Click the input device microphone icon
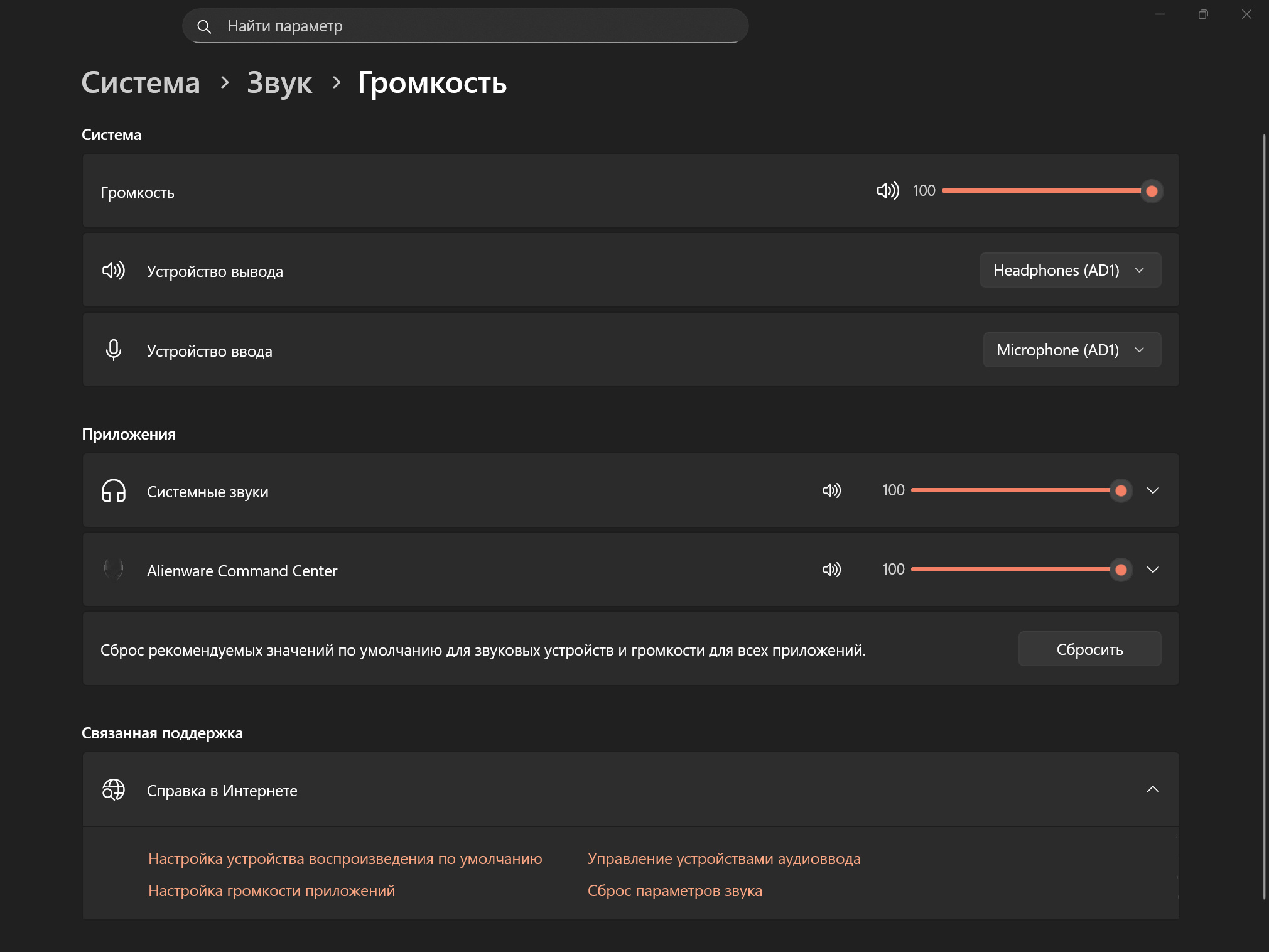This screenshot has height=952, width=1269. (114, 350)
